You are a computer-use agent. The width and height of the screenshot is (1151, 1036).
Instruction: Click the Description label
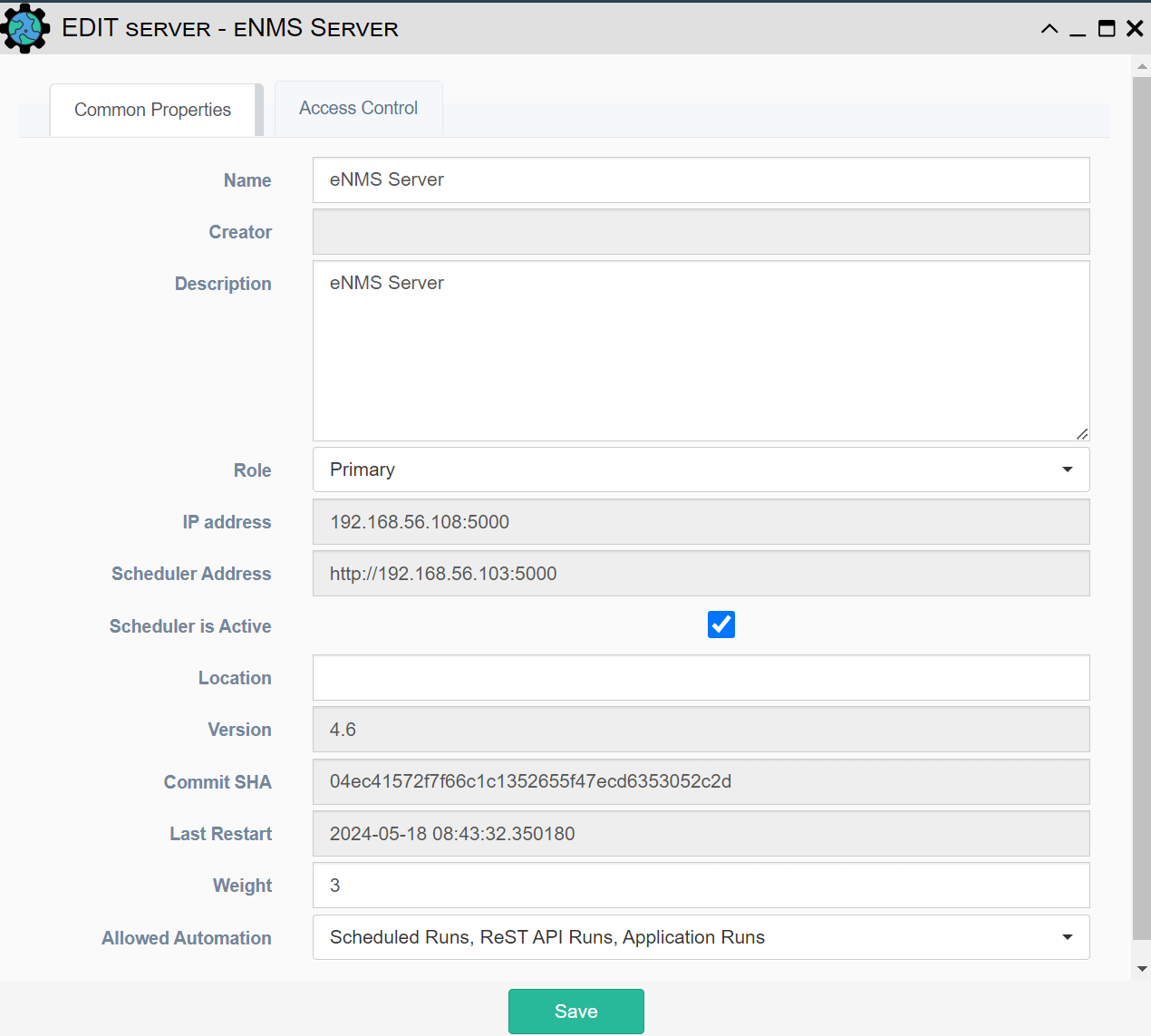(223, 284)
